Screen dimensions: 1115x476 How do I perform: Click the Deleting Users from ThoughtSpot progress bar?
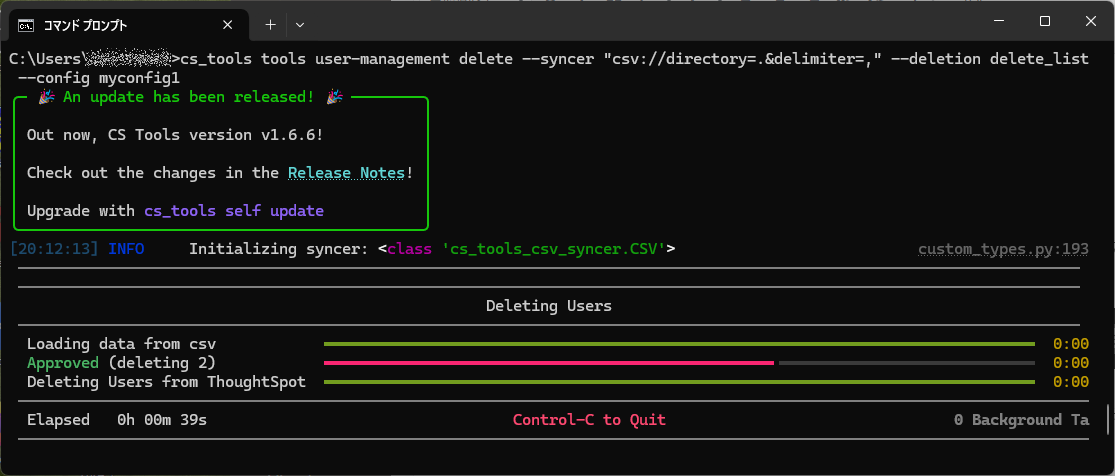click(679, 382)
